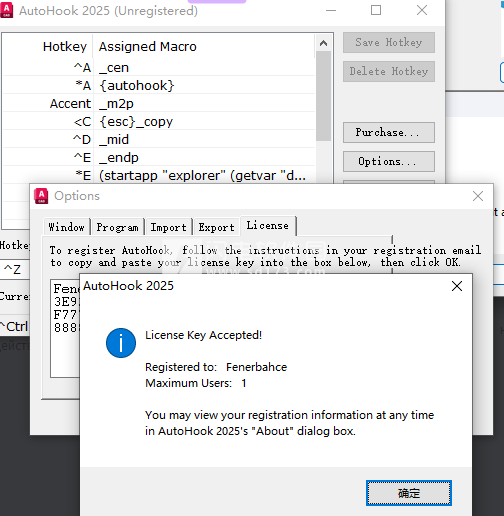
Task: Maximize the AutoHook 2025 main window
Action: click(376, 10)
